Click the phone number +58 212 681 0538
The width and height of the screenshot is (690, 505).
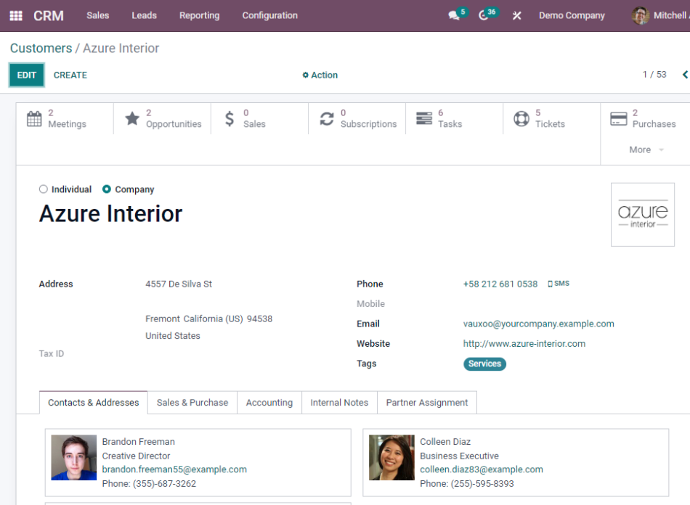tap(500, 284)
